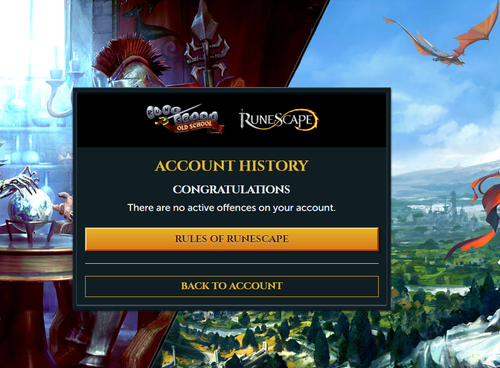Image resolution: width=500 pixels, height=368 pixels.
Task: Open the Rules of RuneScape button
Action: (232, 239)
